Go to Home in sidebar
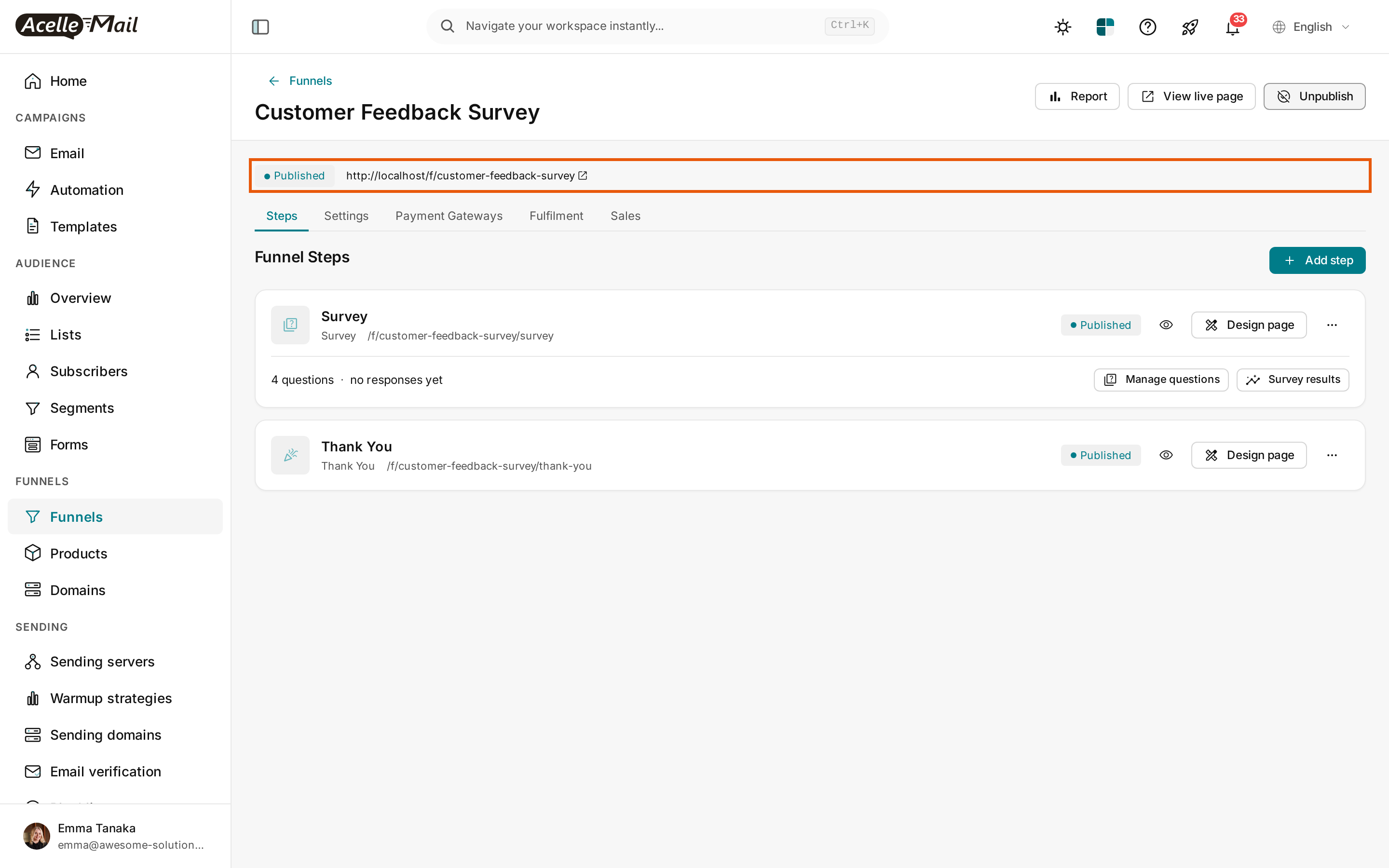 [115, 81]
